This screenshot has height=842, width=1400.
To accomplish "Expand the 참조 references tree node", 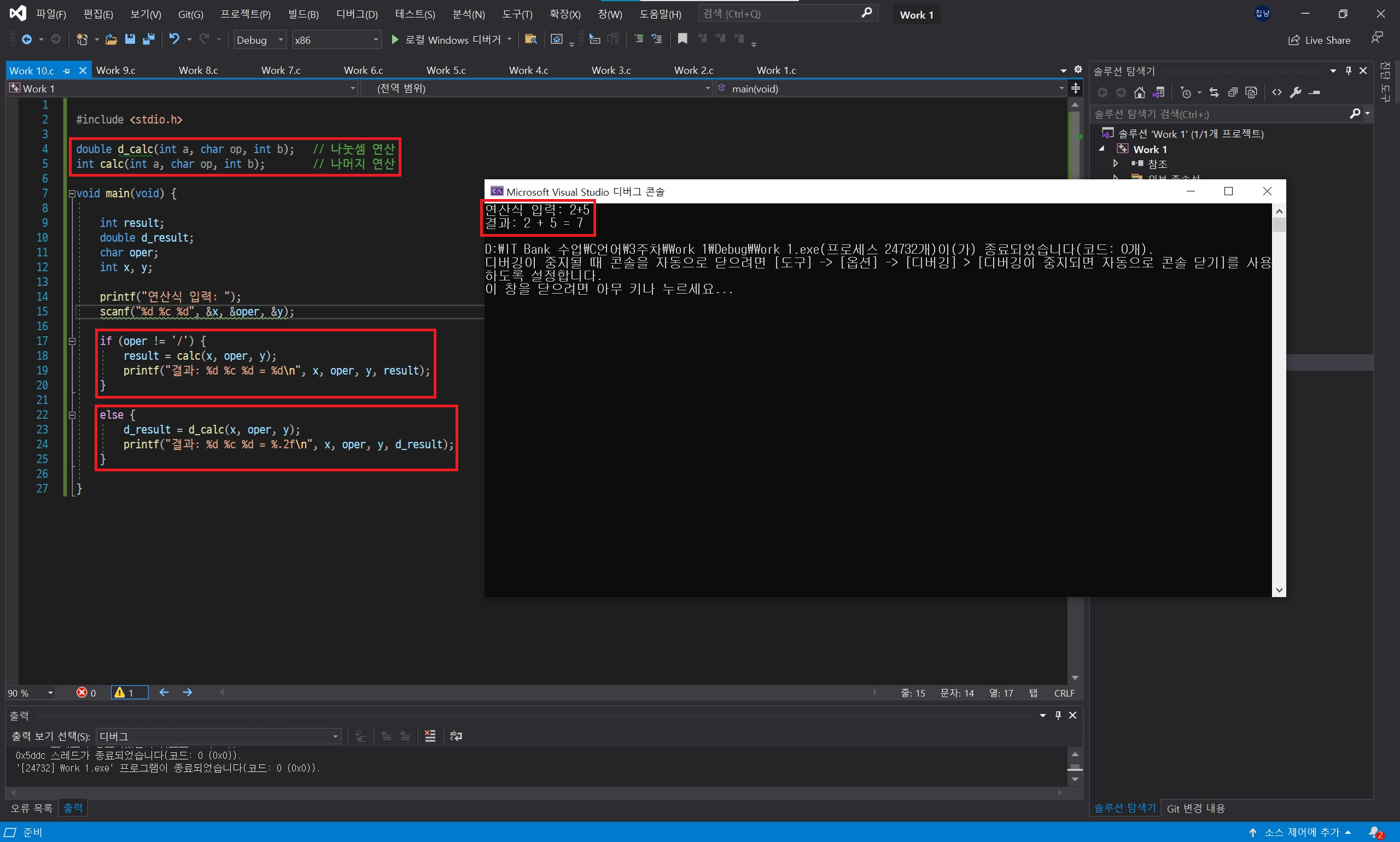I will (x=1116, y=164).
